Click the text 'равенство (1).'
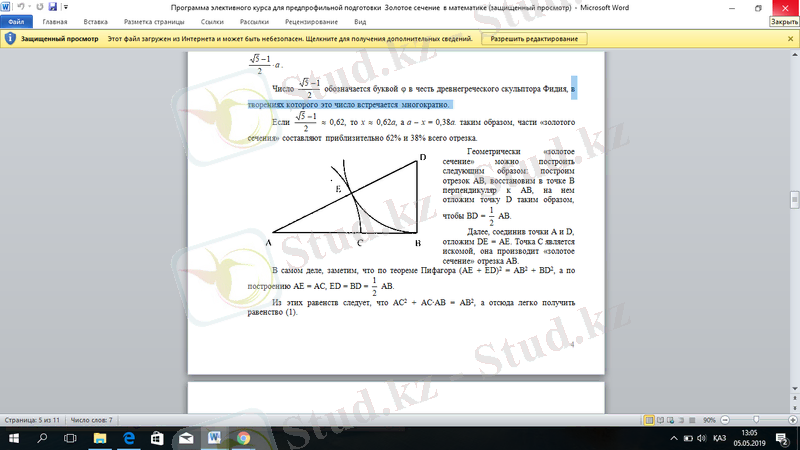Viewport: 800px width, 450px height. tap(272, 312)
